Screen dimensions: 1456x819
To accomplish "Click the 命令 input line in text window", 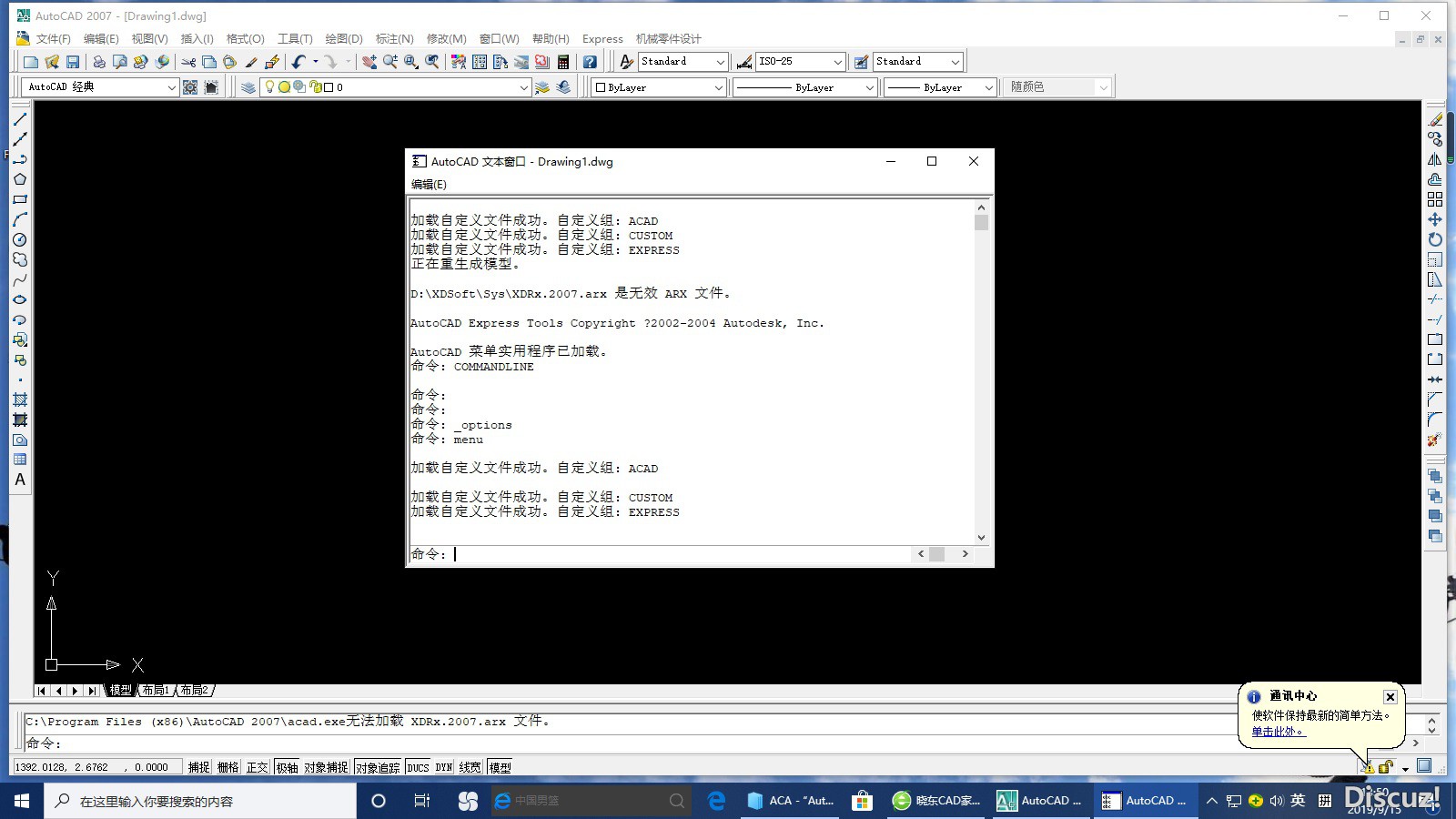I will (x=660, y=554).
